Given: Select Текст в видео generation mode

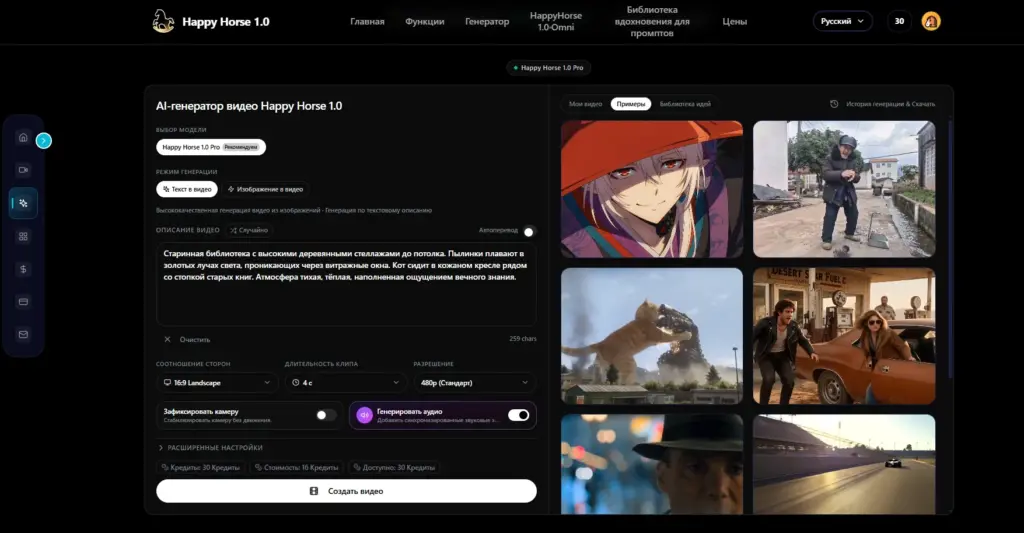Looking at the screenshot, I should point(187,189).
